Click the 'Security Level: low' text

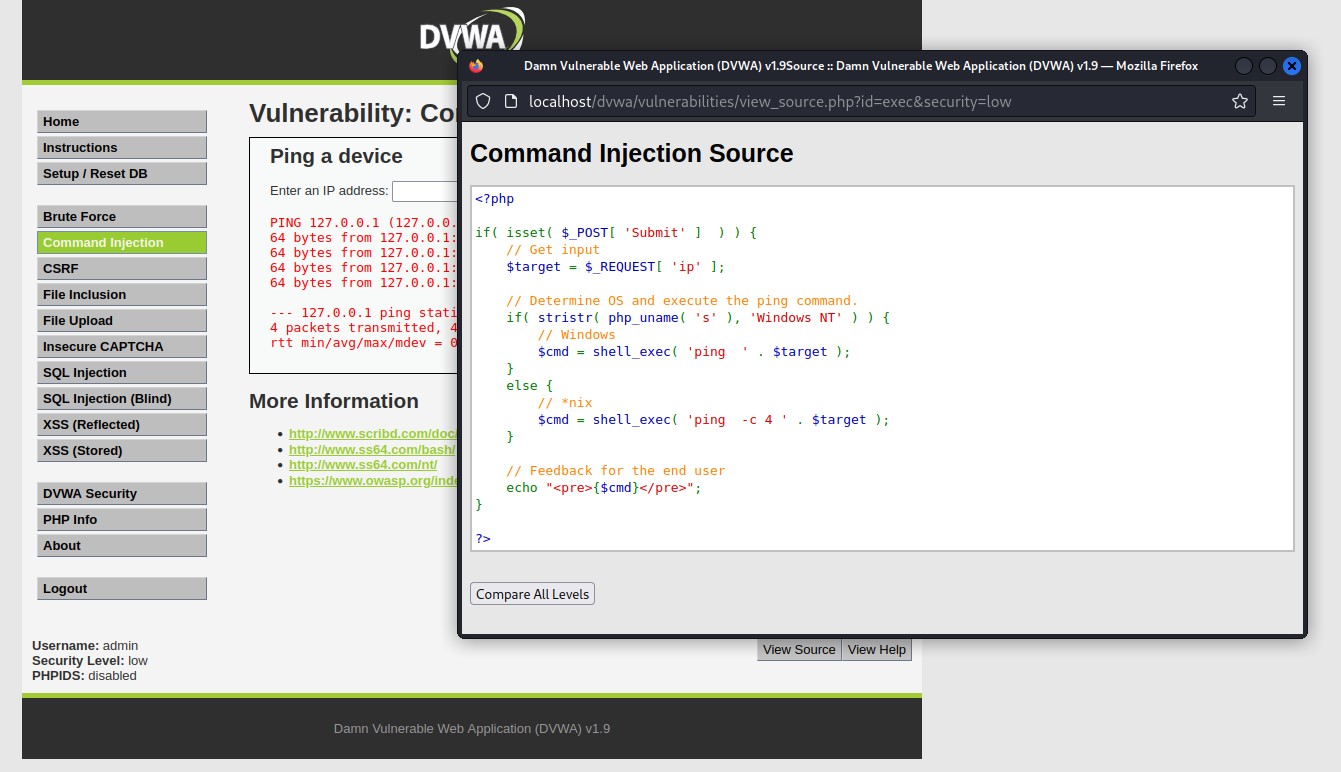[90, 661]
